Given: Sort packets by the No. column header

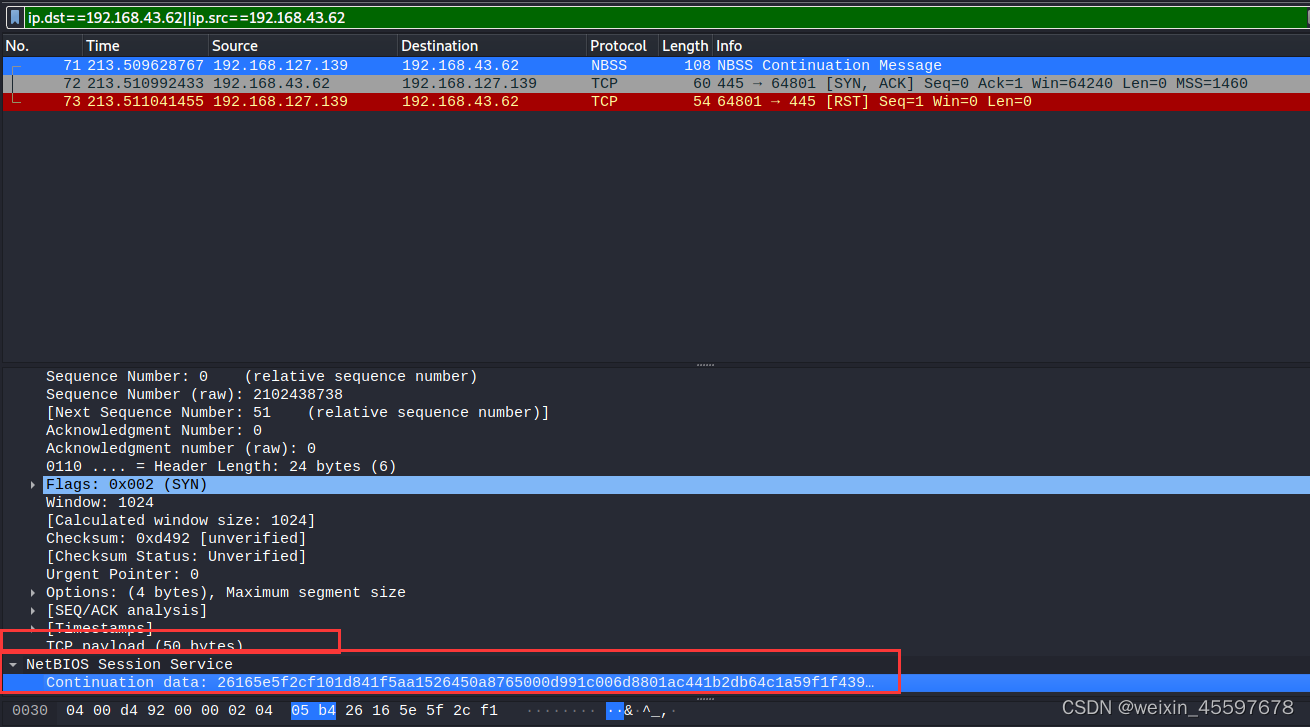Looking at the screenshot, I should pyautogui.click(x=42, y=46).
